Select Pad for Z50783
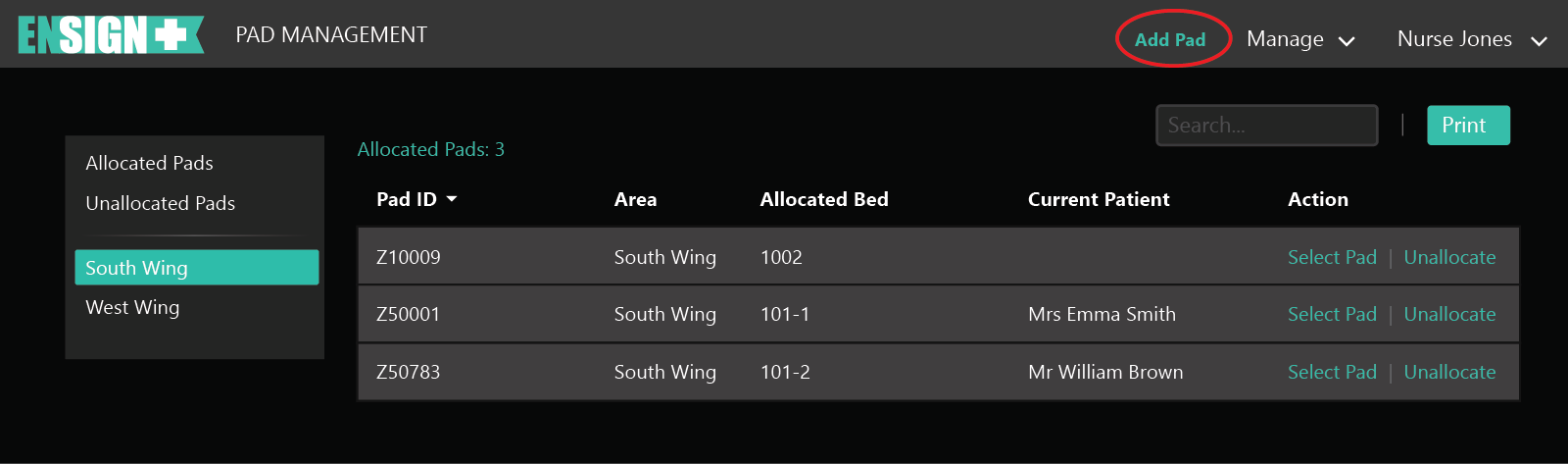Screen dimensions: 1568x464 1331,372
